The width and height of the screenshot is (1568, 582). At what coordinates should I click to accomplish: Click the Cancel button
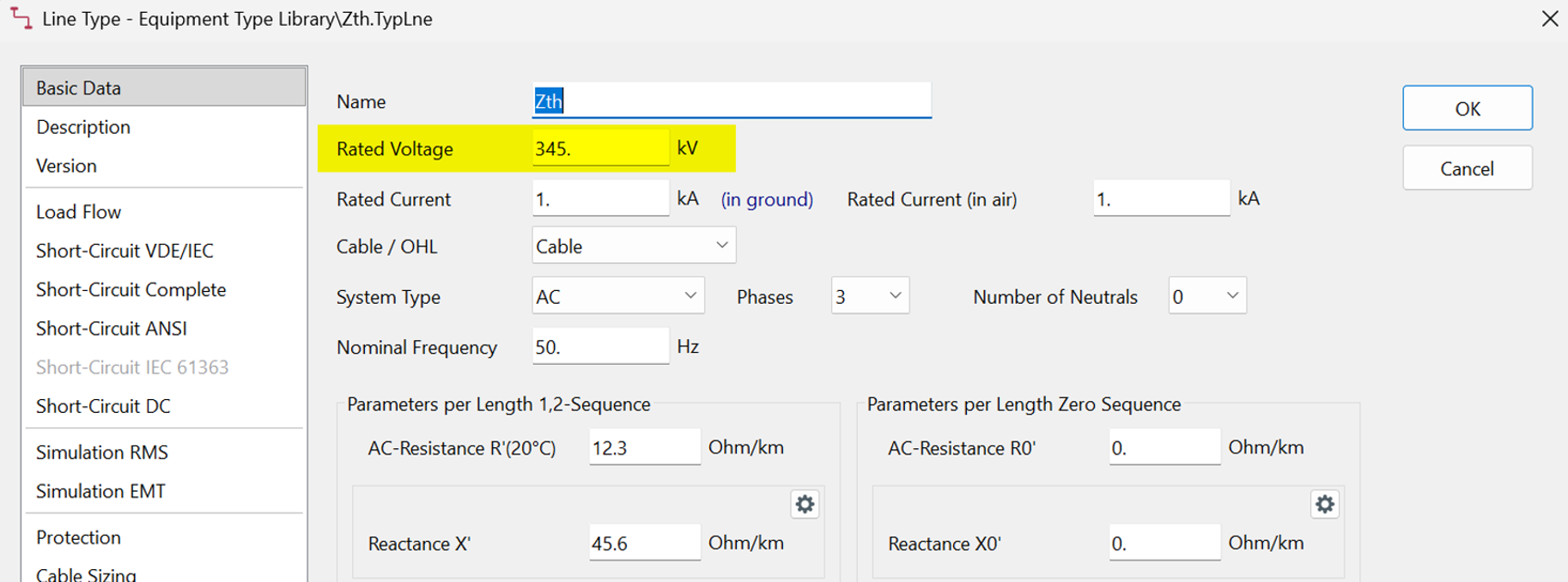1468,168
